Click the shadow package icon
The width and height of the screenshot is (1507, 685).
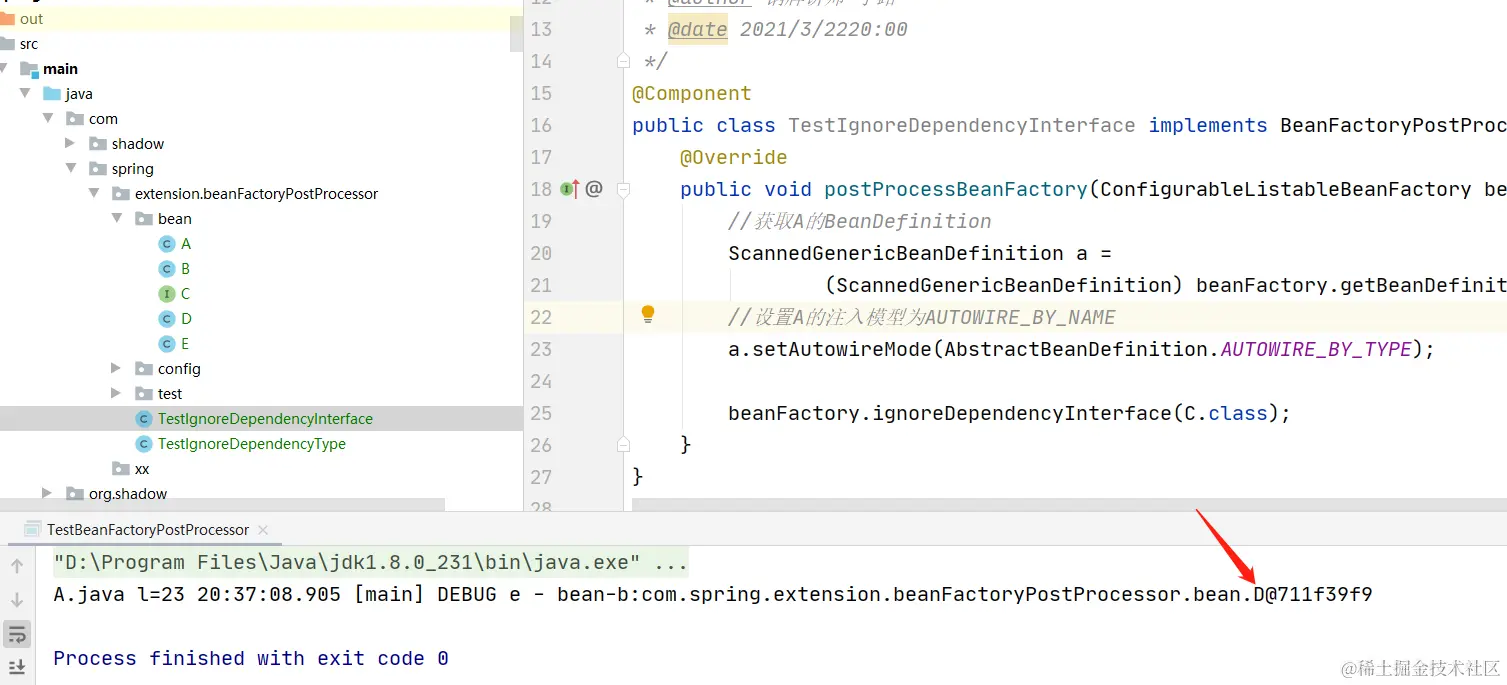pyautogui.click(x=98, y=144)
